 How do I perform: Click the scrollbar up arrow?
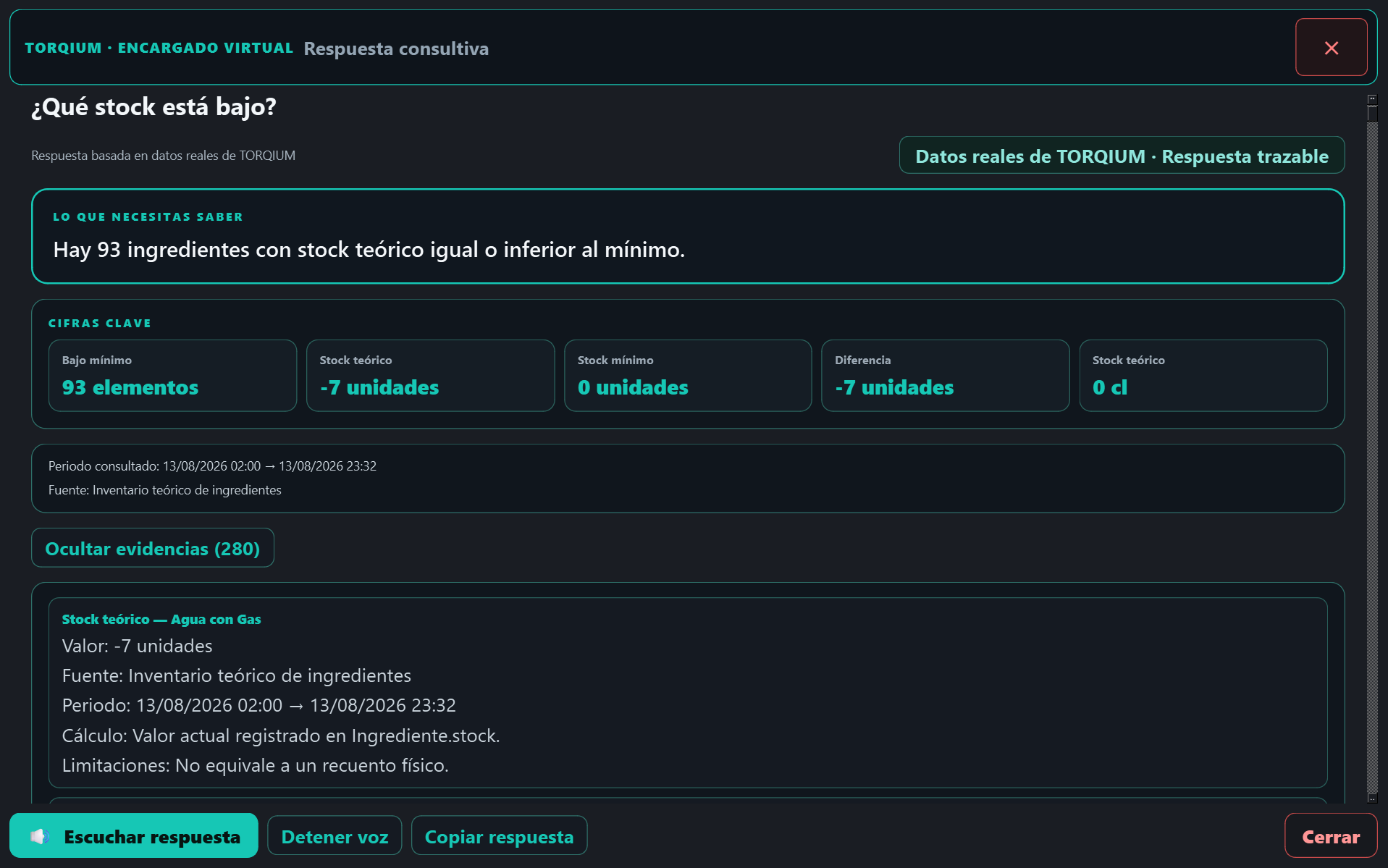point(1372,99)
